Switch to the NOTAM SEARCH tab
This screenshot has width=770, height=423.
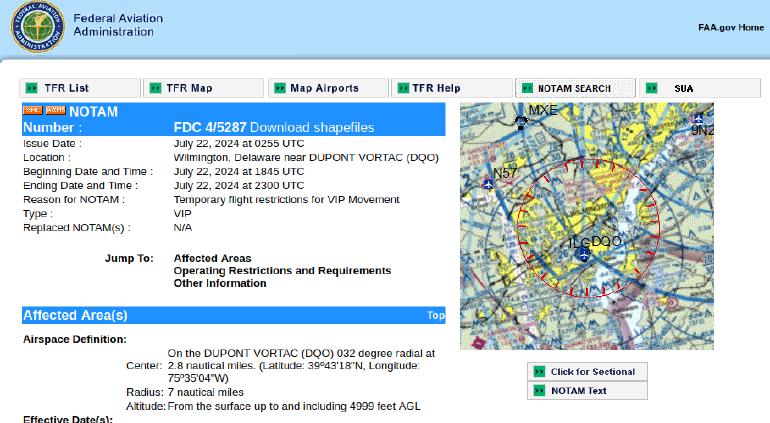(576, 88)
